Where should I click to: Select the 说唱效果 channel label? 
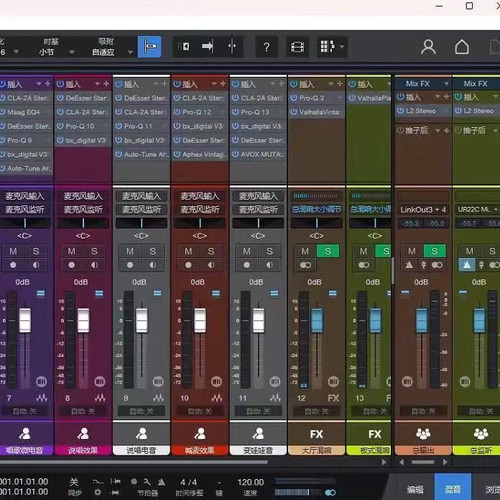click(x=83, y=450)
